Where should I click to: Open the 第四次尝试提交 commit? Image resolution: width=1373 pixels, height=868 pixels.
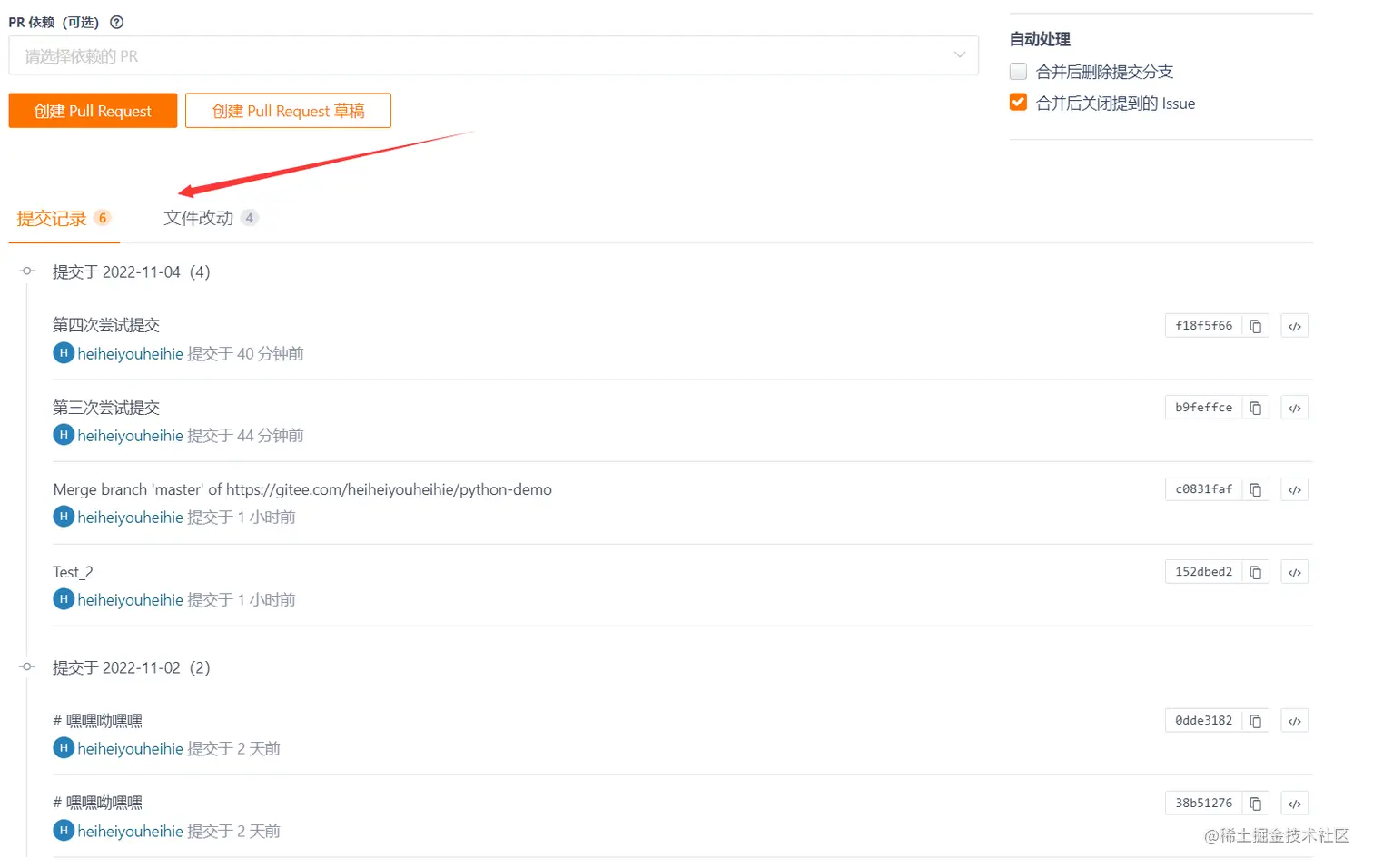(x=106, y=325)
